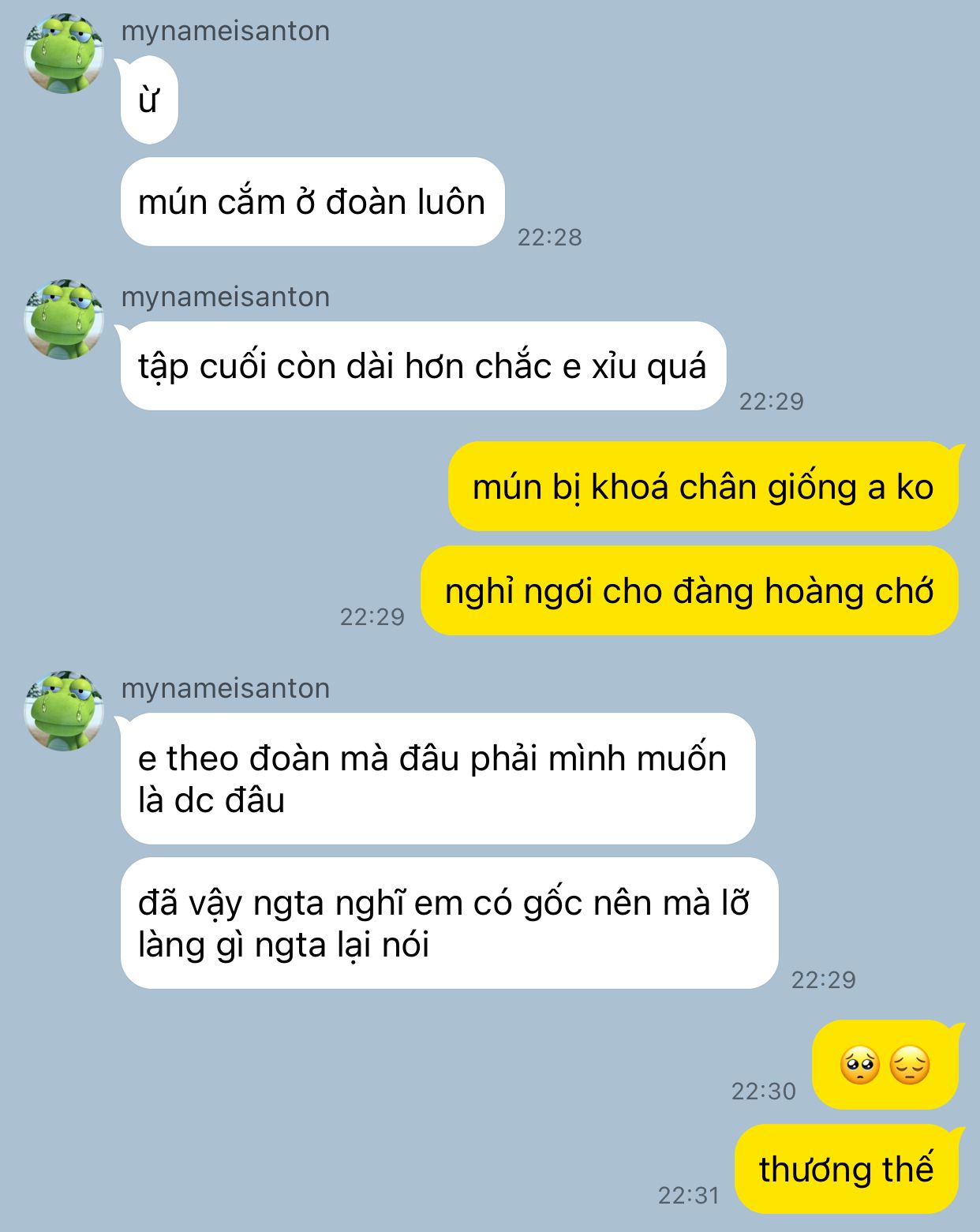Tap the 'tập cuối còn dài hơn' message
Screen dimensions: 980x1232
(x=422, y=366)
